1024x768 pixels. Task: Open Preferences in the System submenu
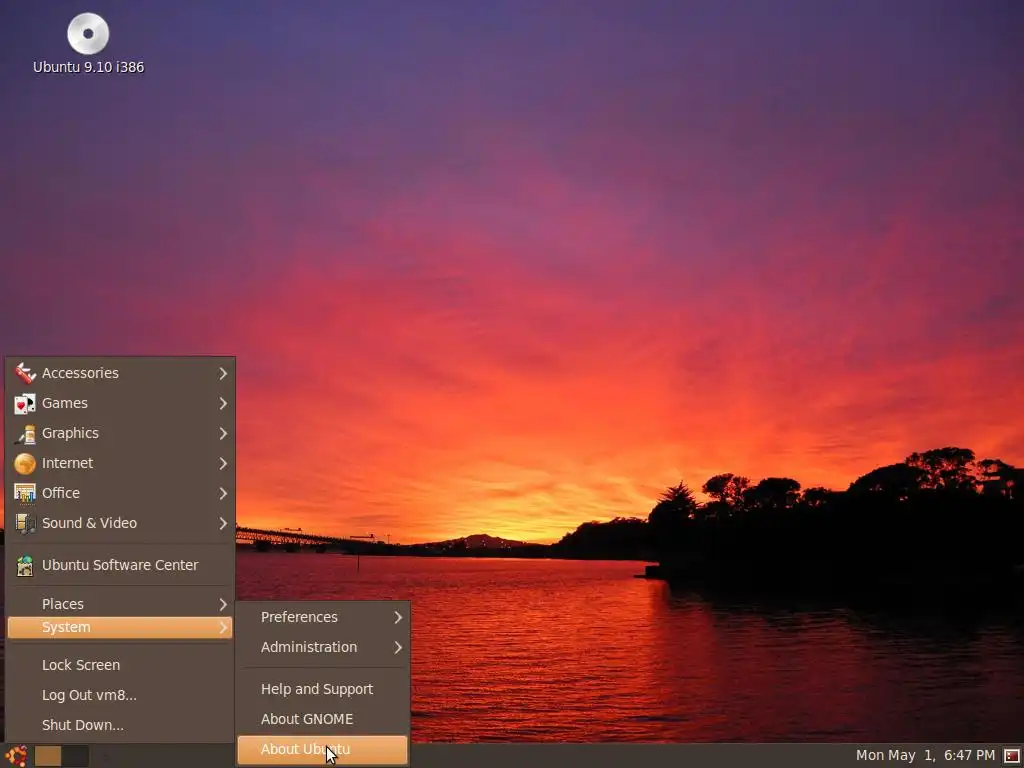point(323,617)
